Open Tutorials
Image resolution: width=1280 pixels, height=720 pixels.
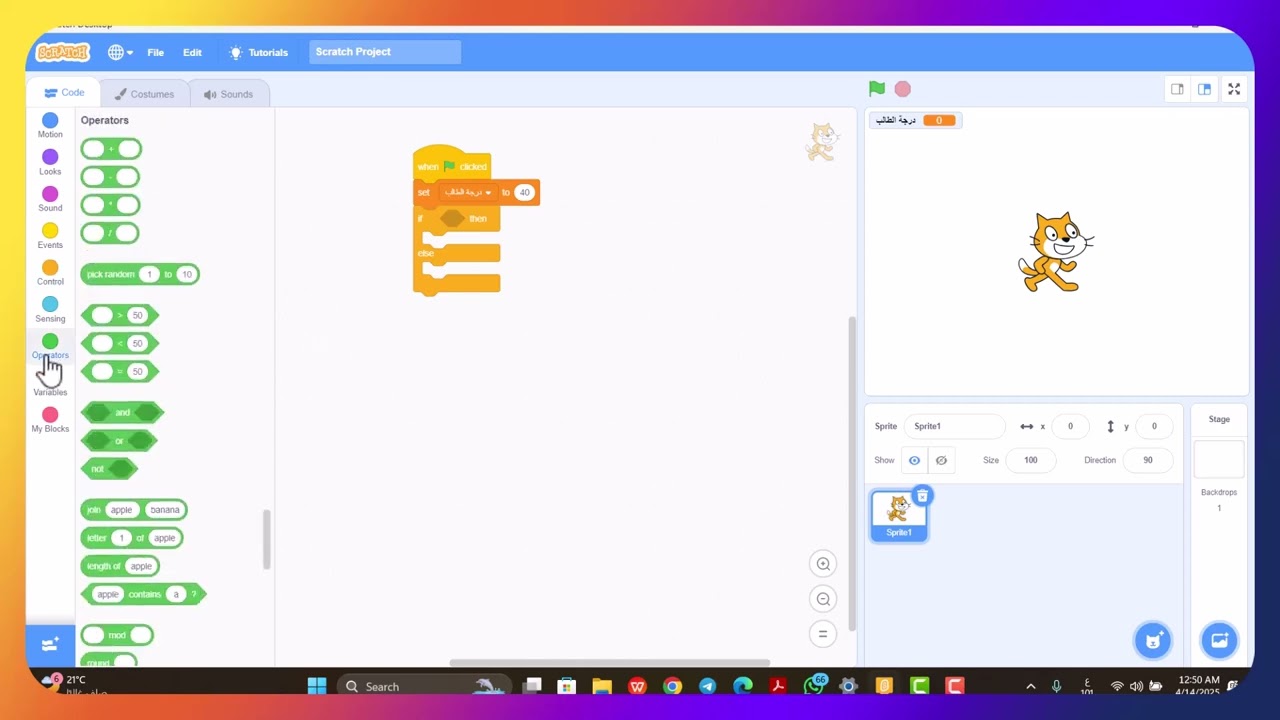pos(258,52)
